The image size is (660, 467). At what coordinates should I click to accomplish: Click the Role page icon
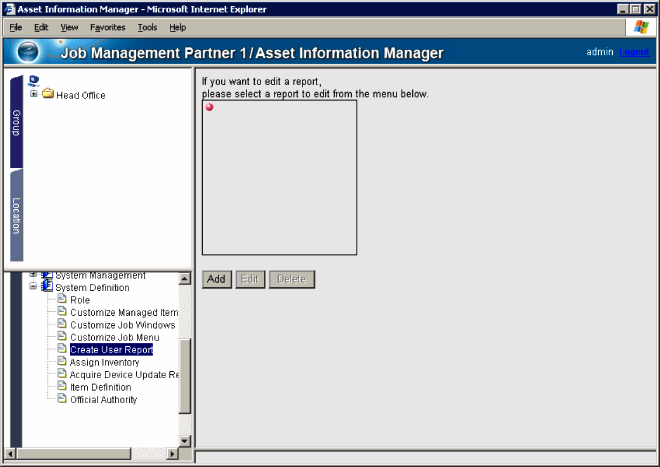[x=62, y=299]
